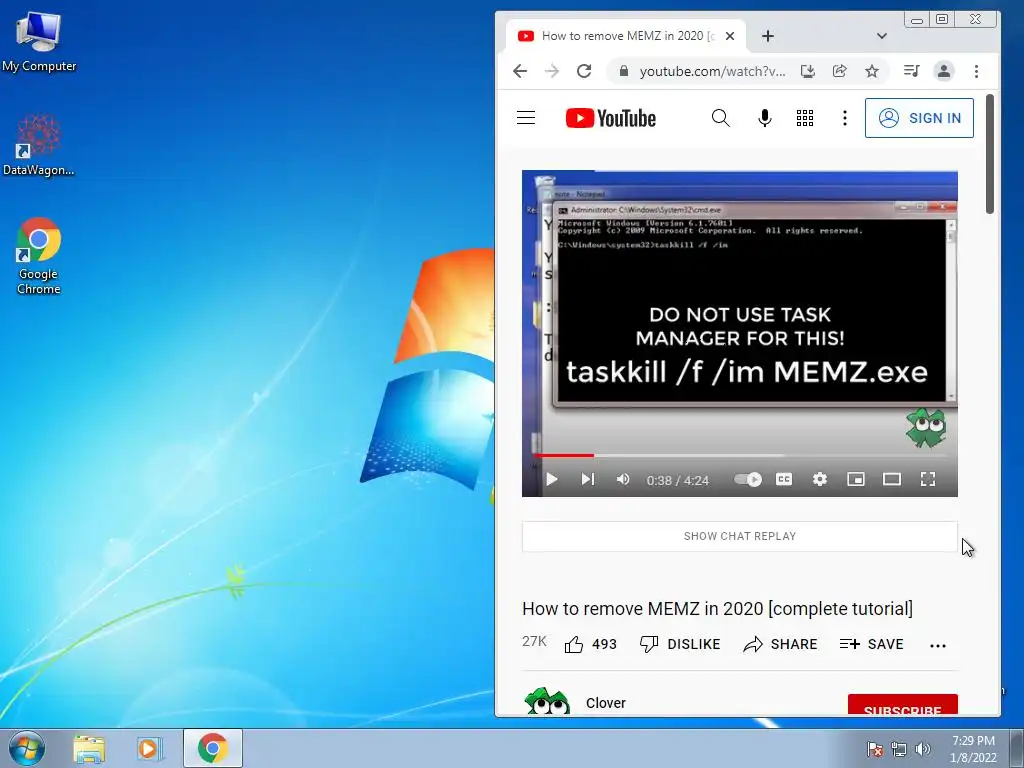
Task: Click the YouTube logo
Action: click(611, 118)
